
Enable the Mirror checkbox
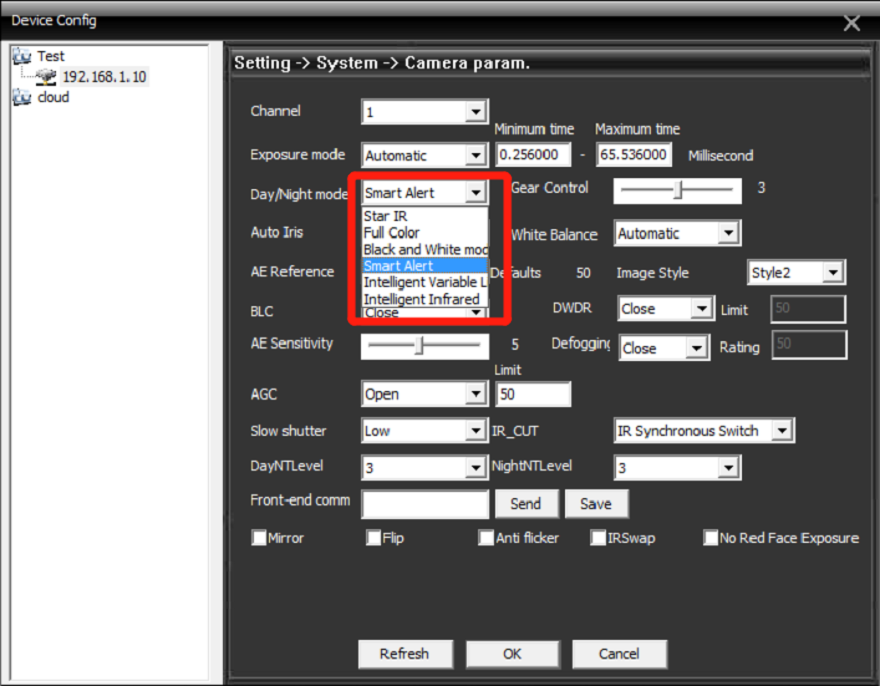coord(259,538)
